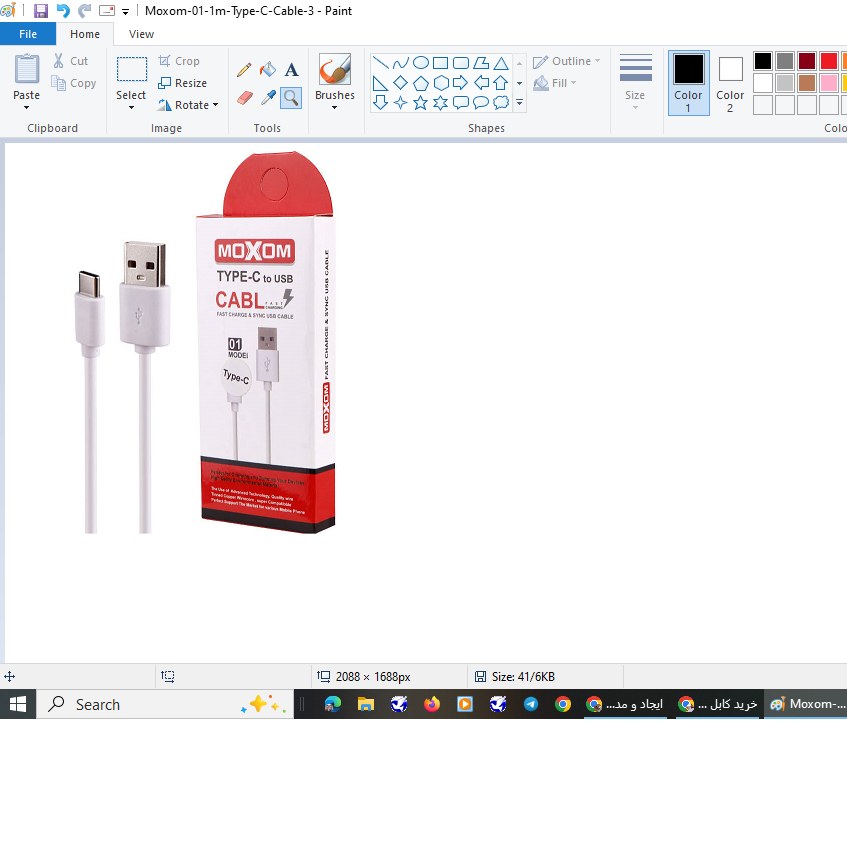This screenshot has height=847, width=847.
Task: Open the Windows Search box
Action: click(x=100, y=704)
